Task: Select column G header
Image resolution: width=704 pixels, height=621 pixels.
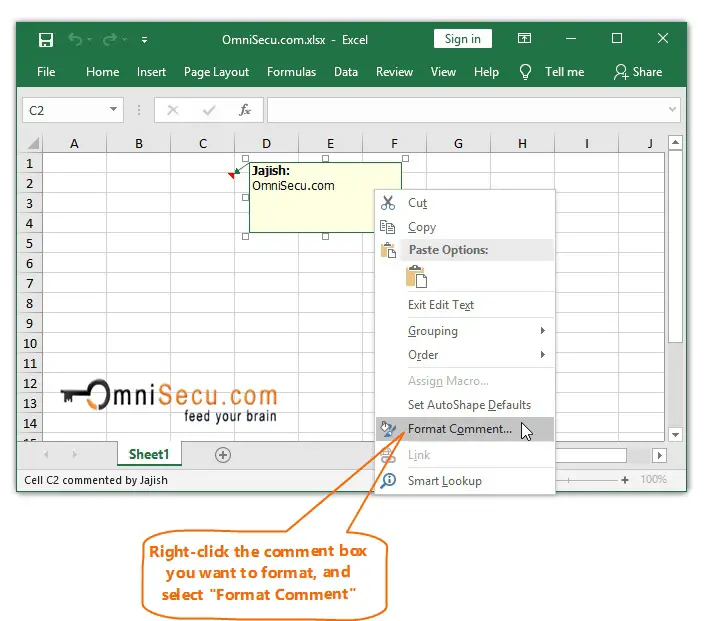Action: click(x=458, y=144)
